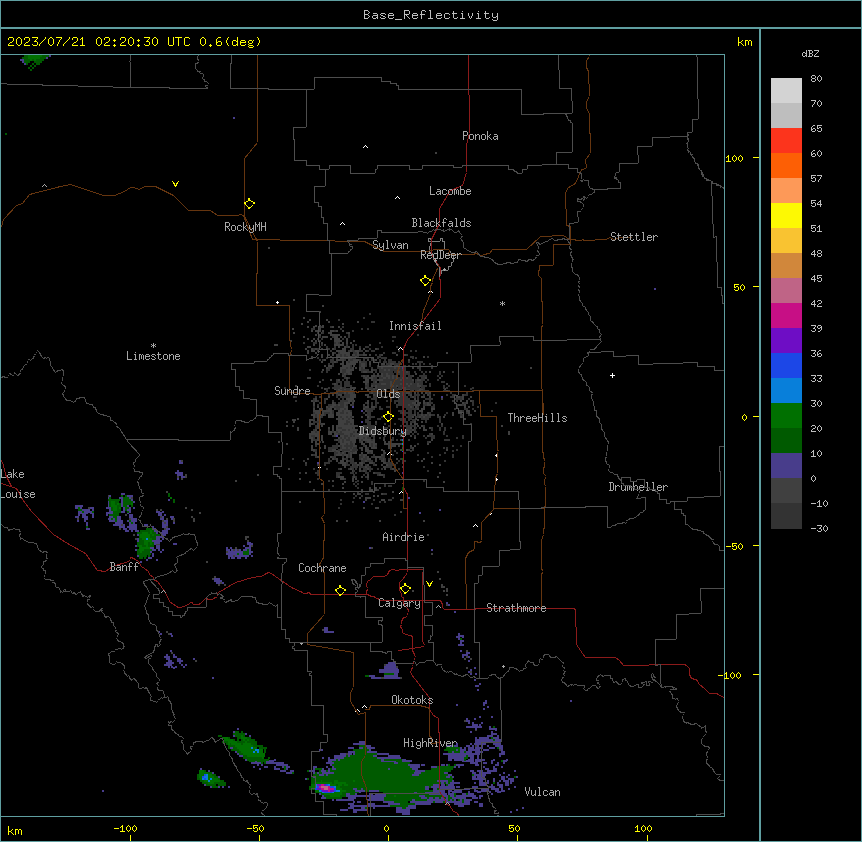Click the yellow V marker east of Calgary

click(x=429, y=584)
